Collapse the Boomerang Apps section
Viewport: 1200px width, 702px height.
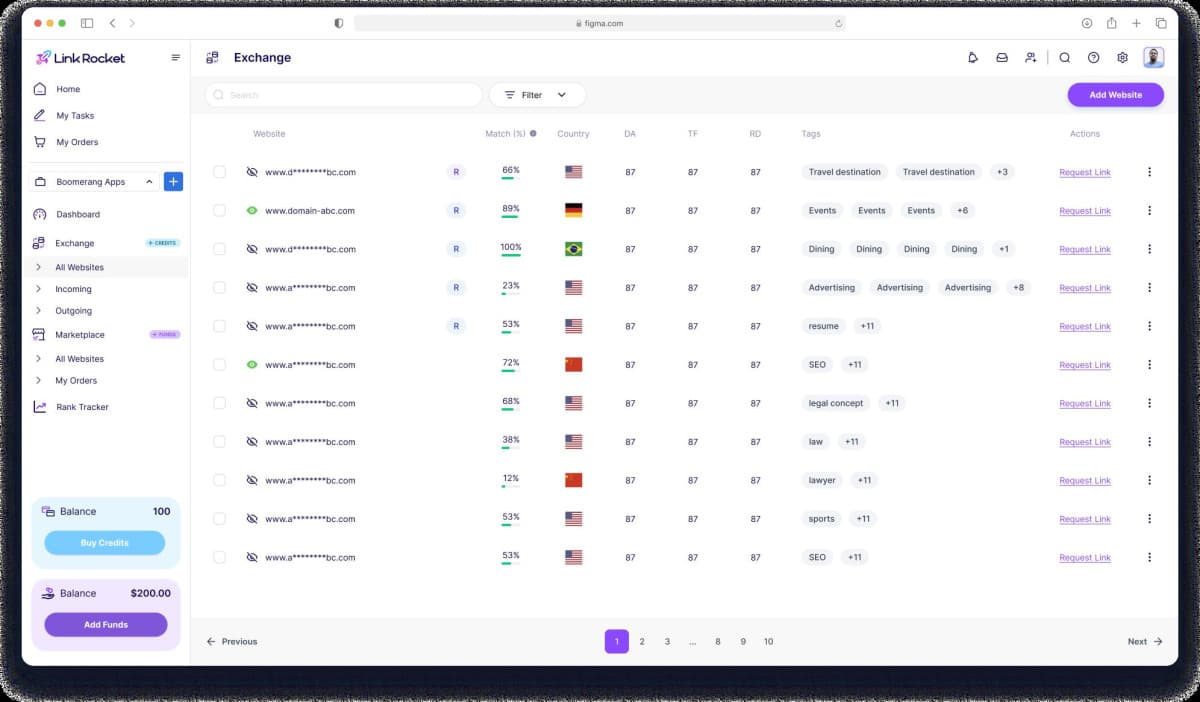151,182
